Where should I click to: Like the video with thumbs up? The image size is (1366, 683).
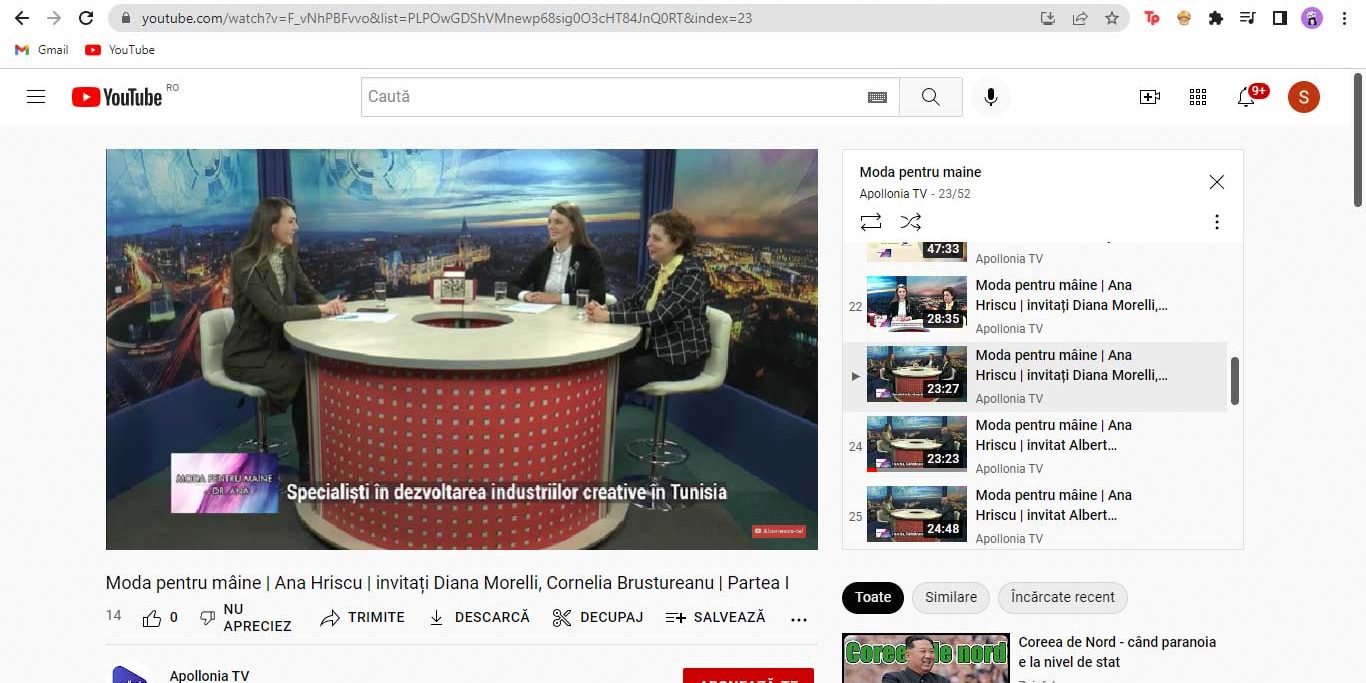(160, 618)
